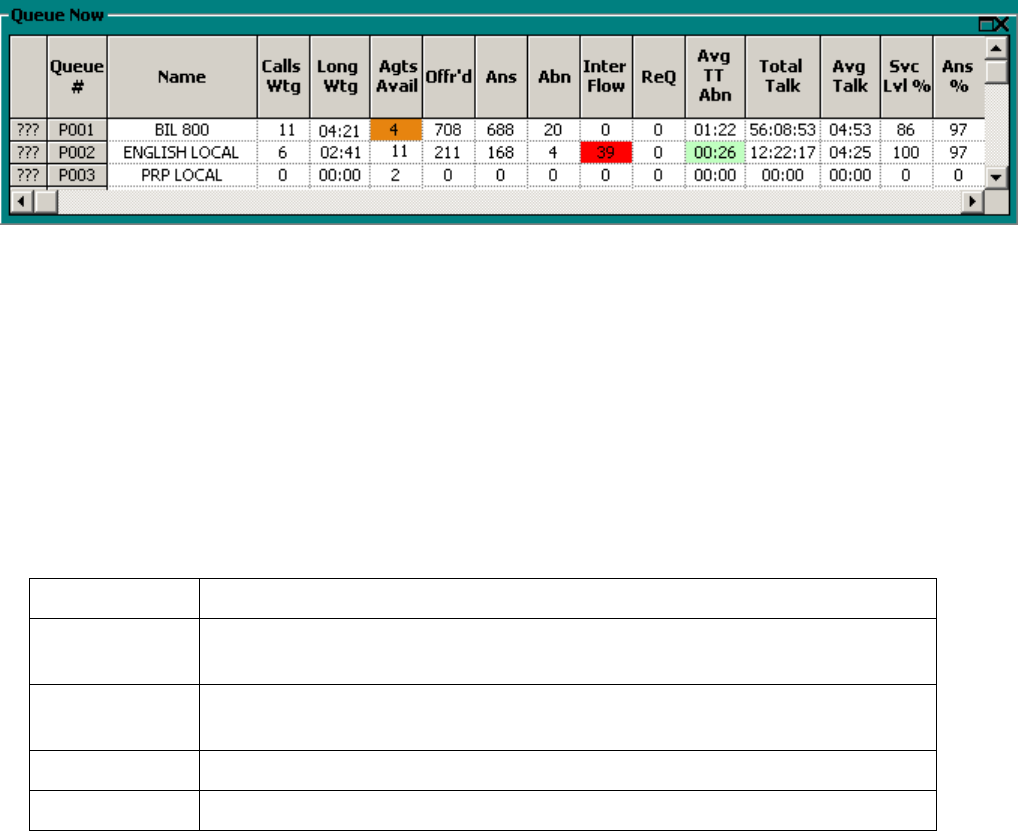Close the Queue Now panel

[x=1002, y=25]
